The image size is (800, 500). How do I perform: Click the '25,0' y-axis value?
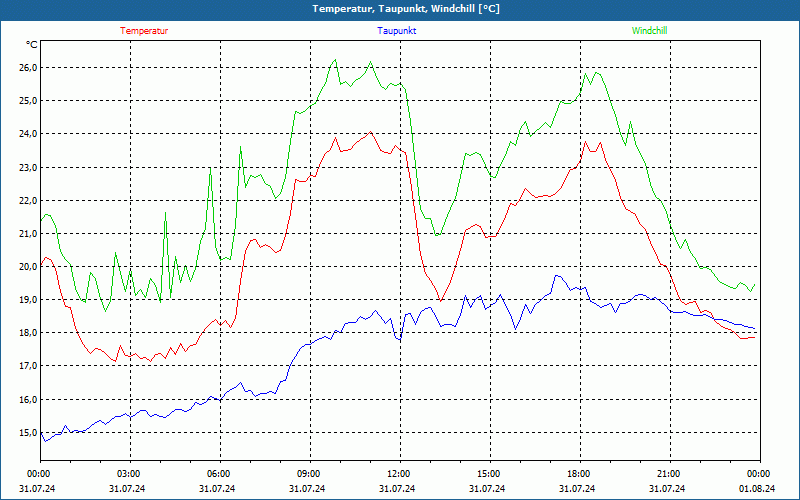(28, 101)
